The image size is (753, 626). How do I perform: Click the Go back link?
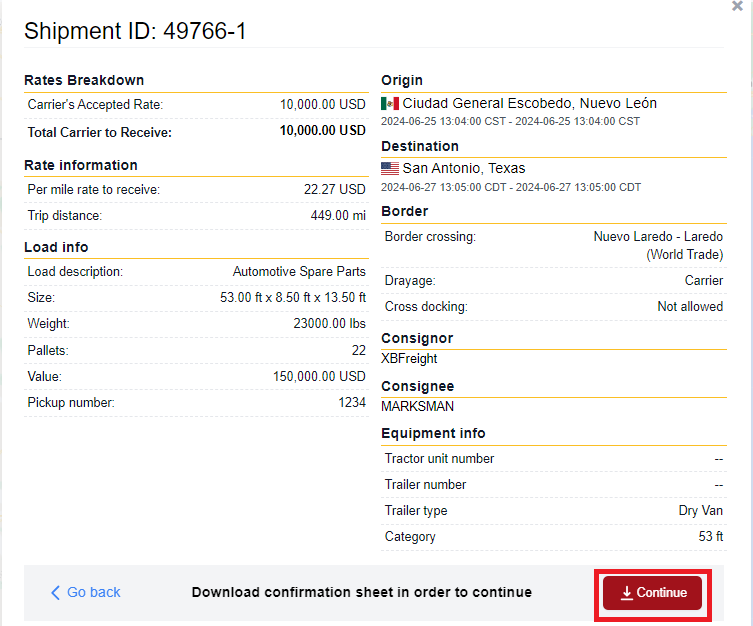85,592
